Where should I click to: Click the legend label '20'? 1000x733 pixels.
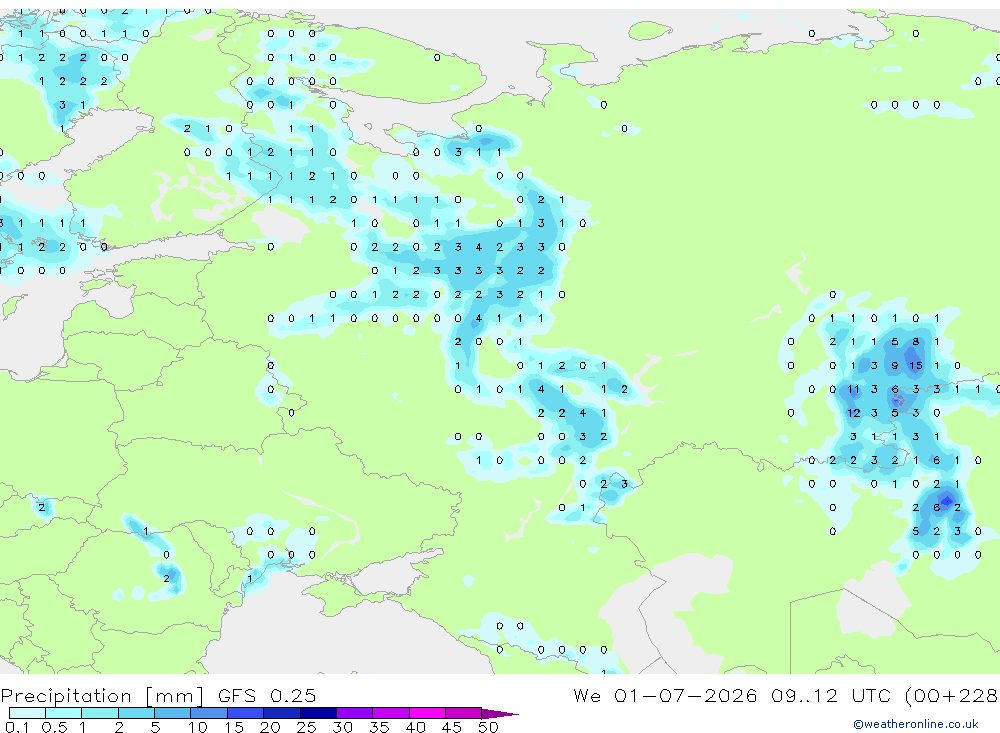270,727
